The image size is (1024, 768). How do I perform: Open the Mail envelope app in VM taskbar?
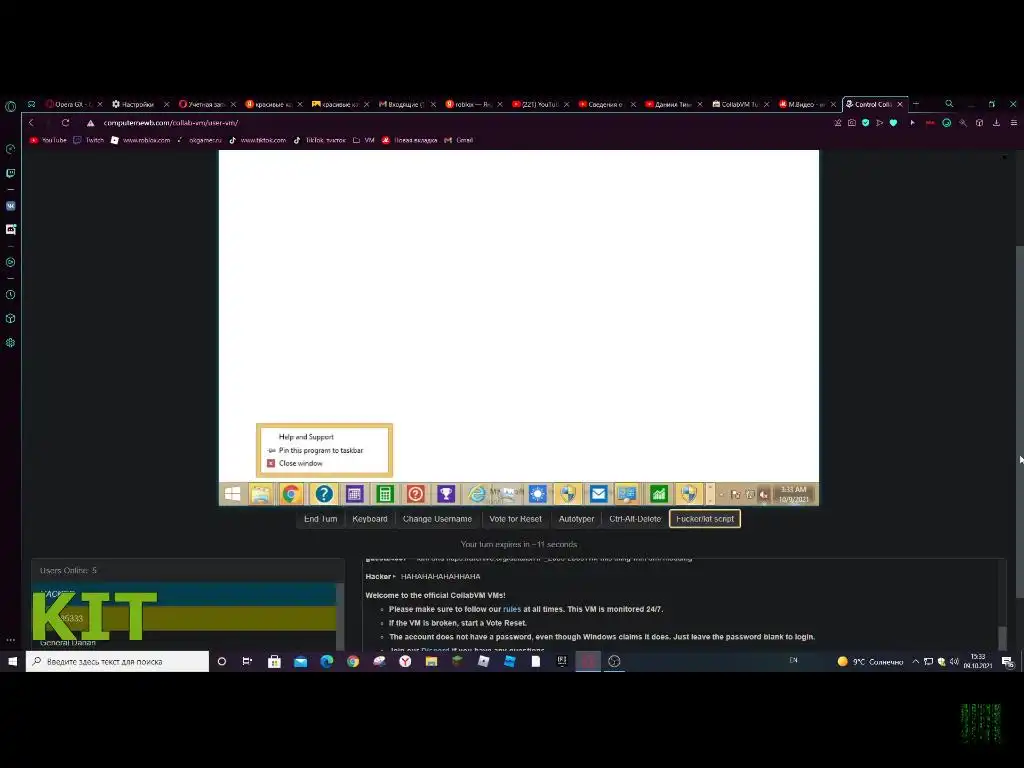click(598, 494)
